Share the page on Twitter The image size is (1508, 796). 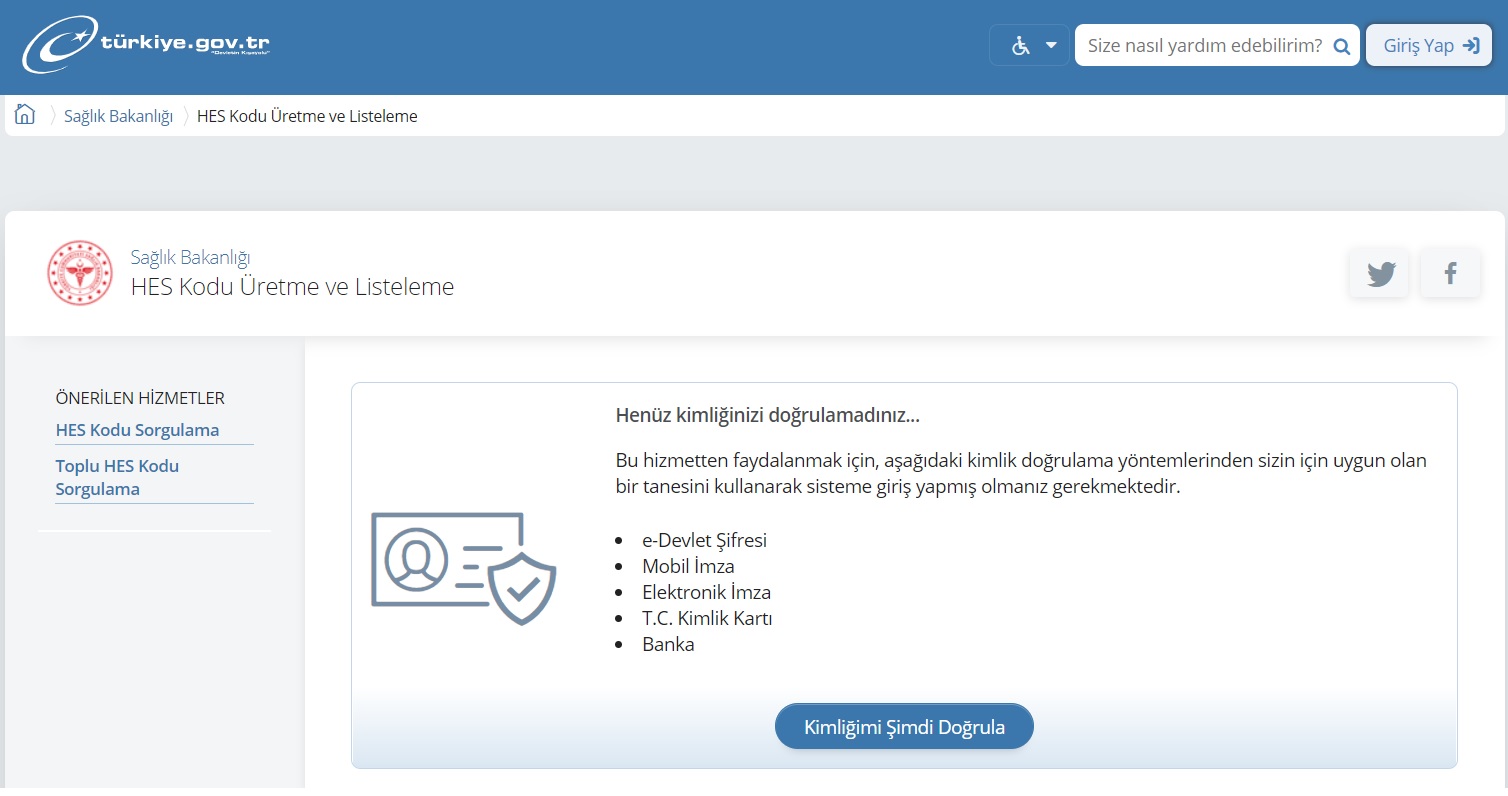(x=1380, y=273)
